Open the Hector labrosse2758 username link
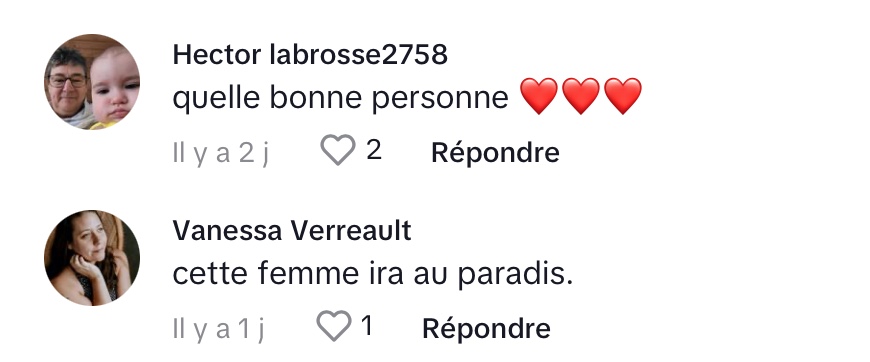This screenshot has width=870, height=362. [310, 54]
